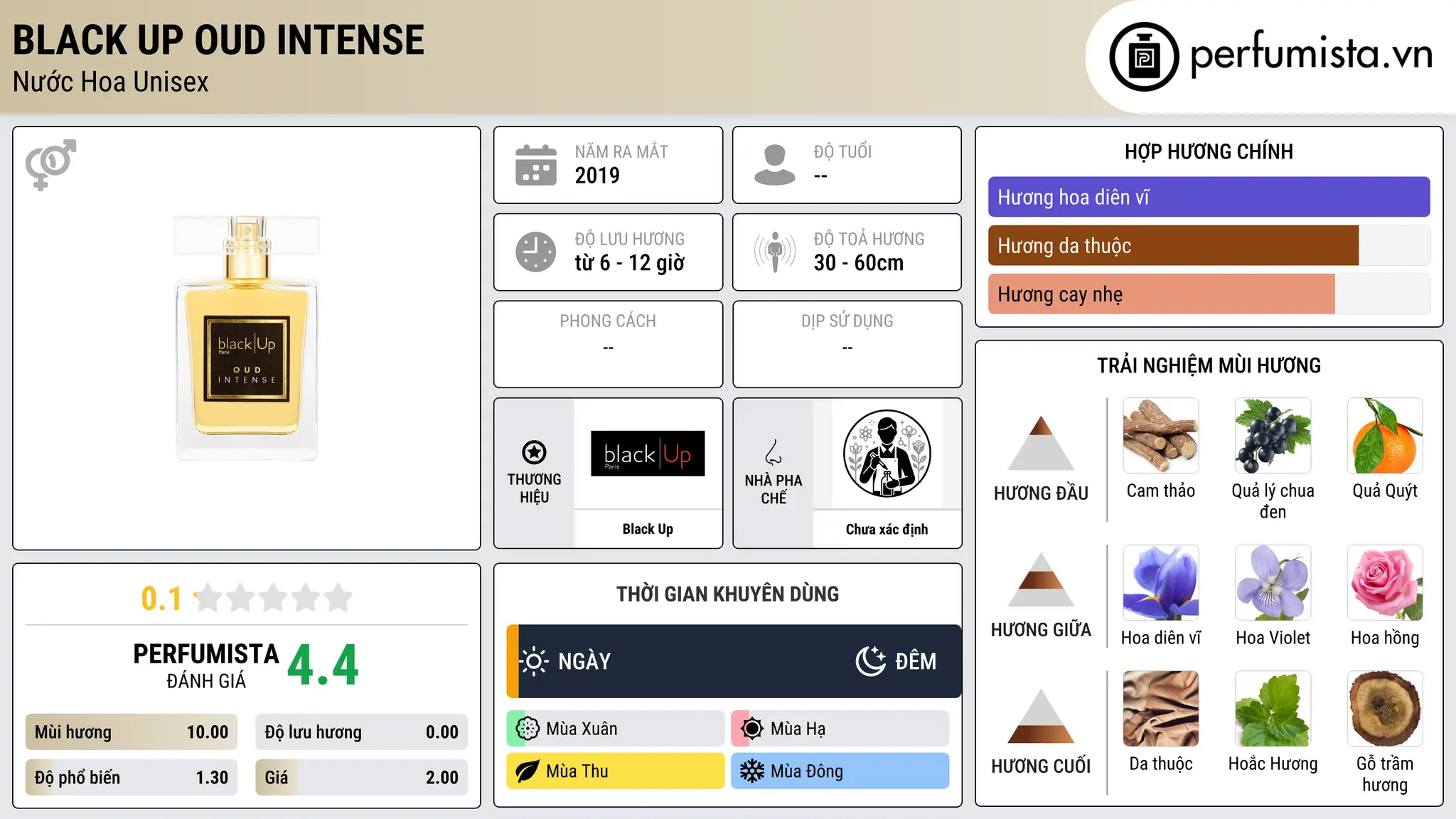Click the perfumista.vn bottle logo icon
Image resolution: width=1456 pixels, height=819 pixels.
tap(1144, 57)
